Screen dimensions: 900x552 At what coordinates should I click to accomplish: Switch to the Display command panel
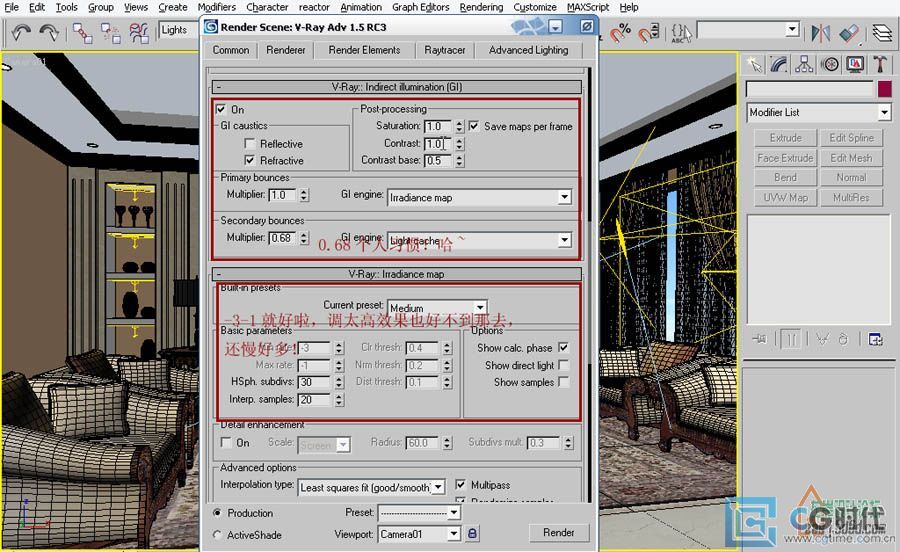click(855, 64)
